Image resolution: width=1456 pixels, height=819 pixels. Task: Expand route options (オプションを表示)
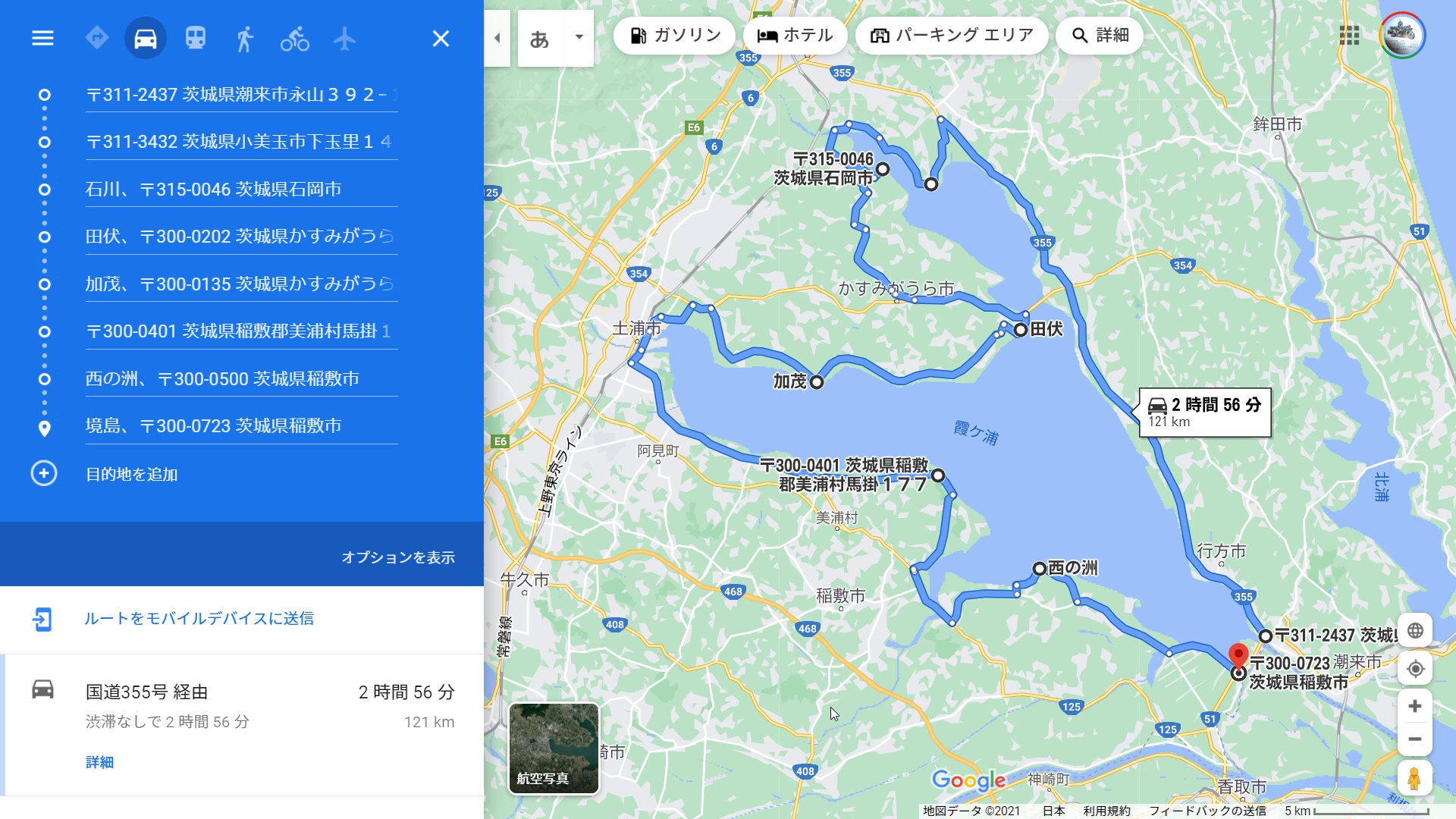click(x=397, y=557)
